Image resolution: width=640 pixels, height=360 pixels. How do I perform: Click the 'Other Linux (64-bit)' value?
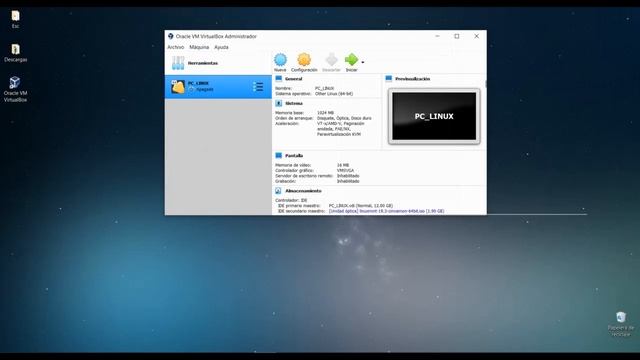334,93
